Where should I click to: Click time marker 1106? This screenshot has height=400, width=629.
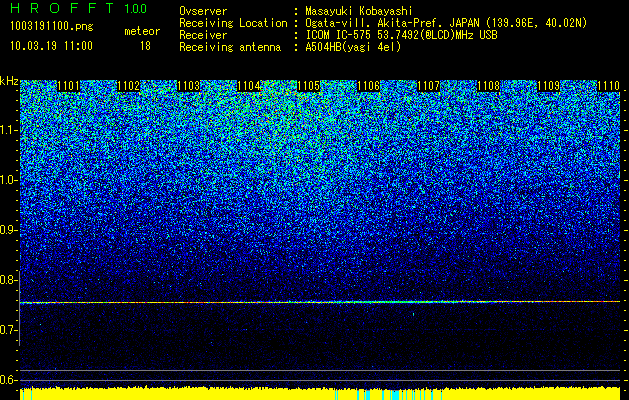coord(368,86)
